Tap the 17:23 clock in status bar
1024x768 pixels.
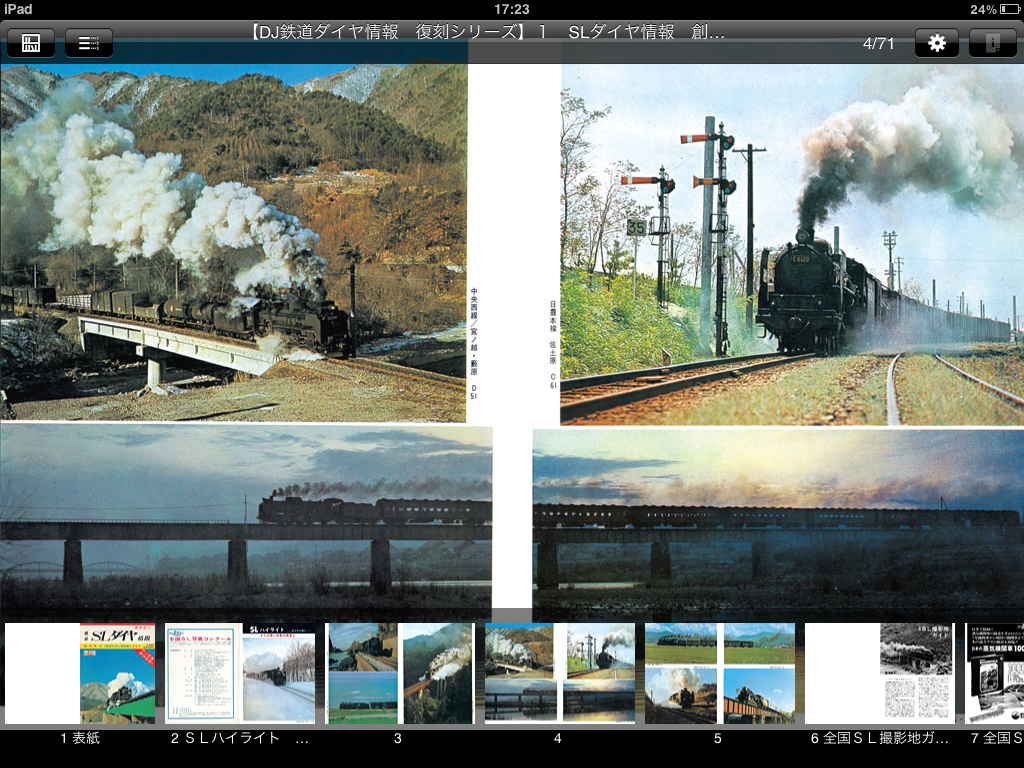pyautogui.click(x=512, y=9)
